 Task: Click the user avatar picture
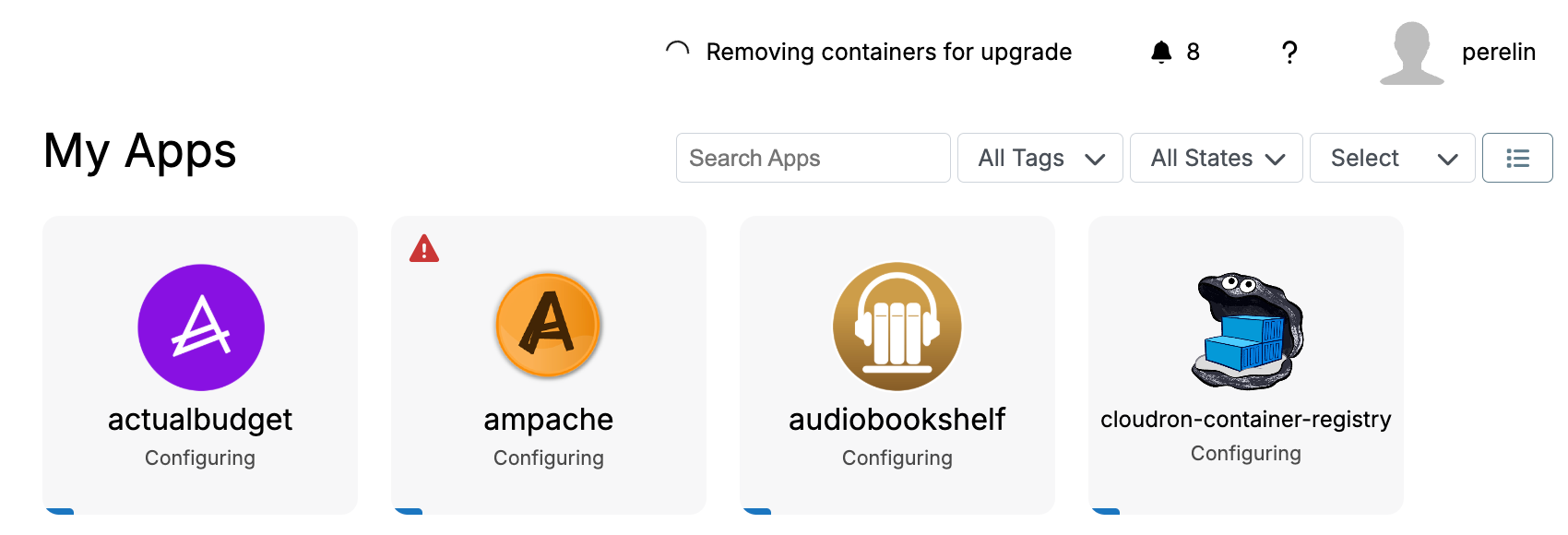1411,53
